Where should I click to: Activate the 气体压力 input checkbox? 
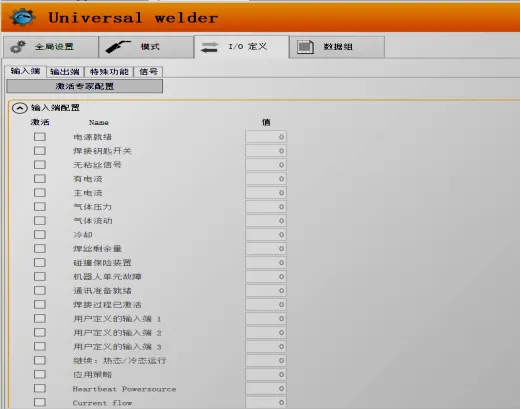[40, 207]
